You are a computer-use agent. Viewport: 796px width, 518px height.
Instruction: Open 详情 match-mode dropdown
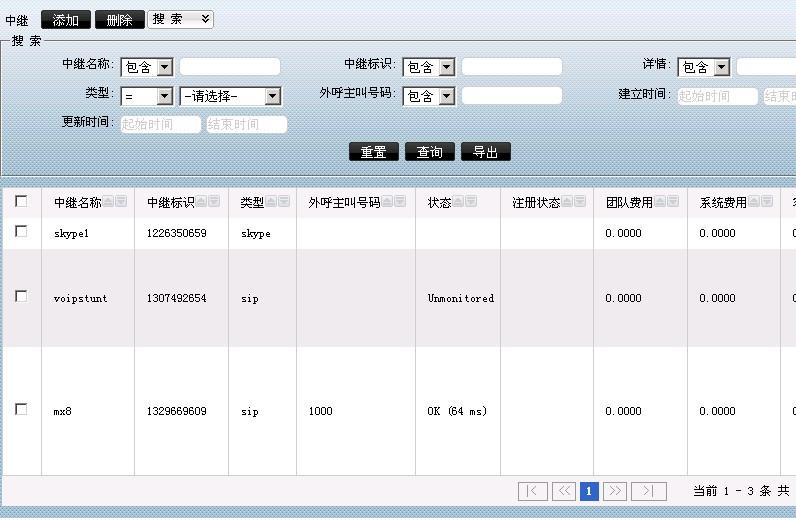coord(704,67)
